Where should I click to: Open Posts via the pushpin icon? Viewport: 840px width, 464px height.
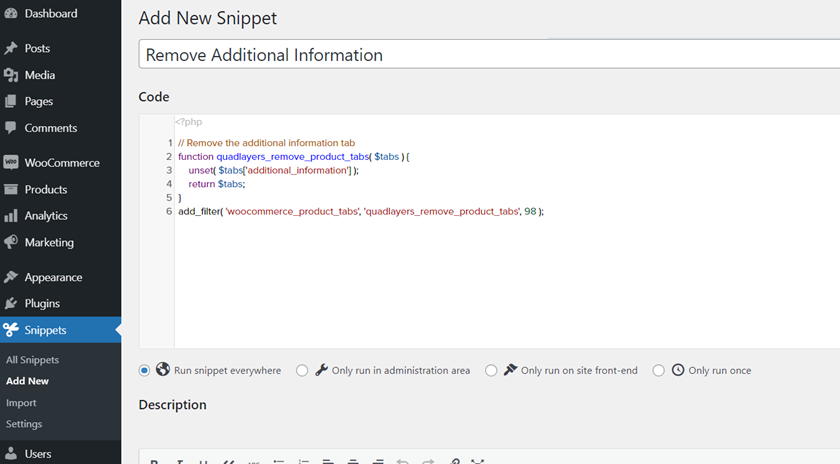pyautogui.click(x=11, y=48)
